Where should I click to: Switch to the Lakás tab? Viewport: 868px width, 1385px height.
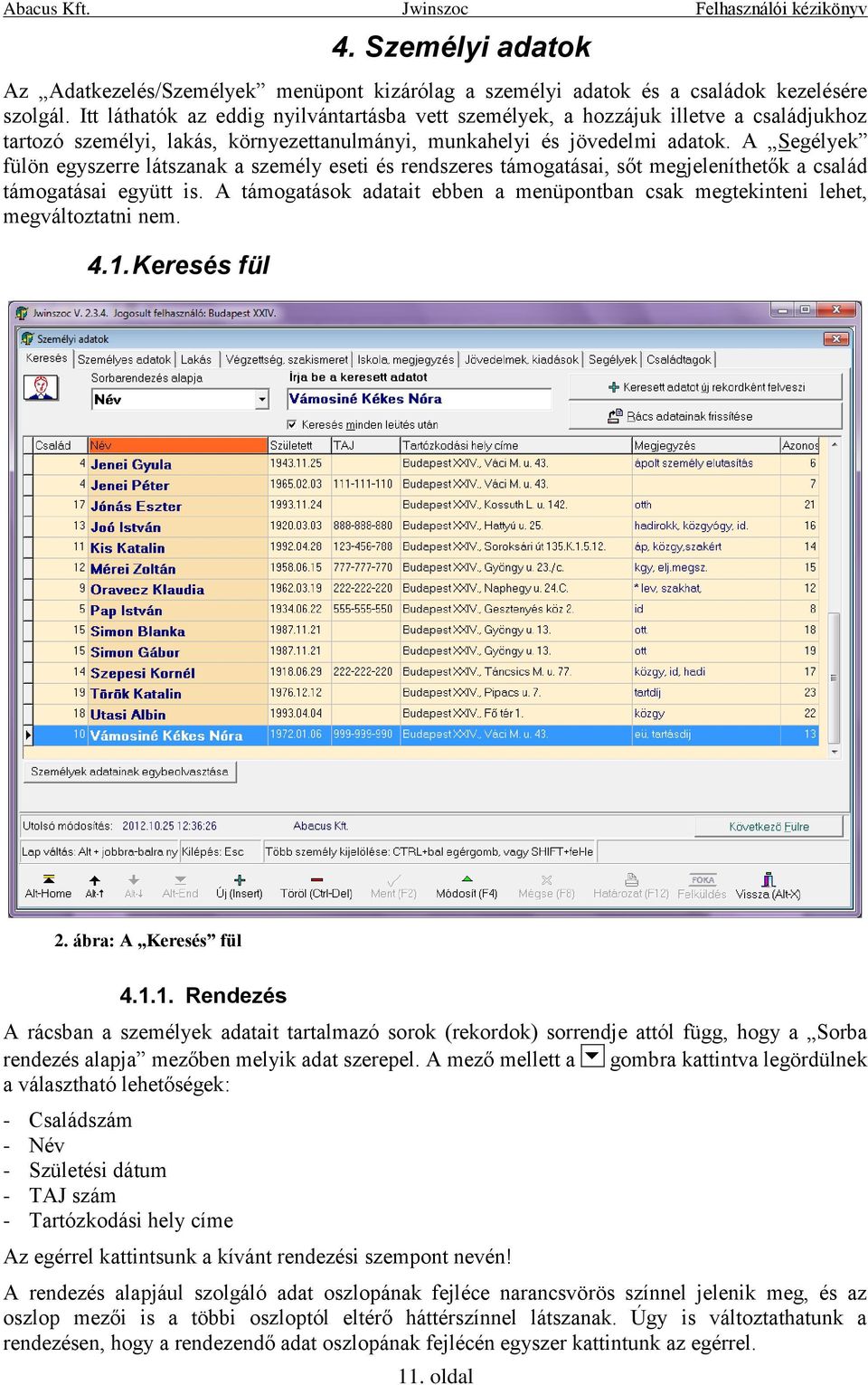(x=196, y=359)
